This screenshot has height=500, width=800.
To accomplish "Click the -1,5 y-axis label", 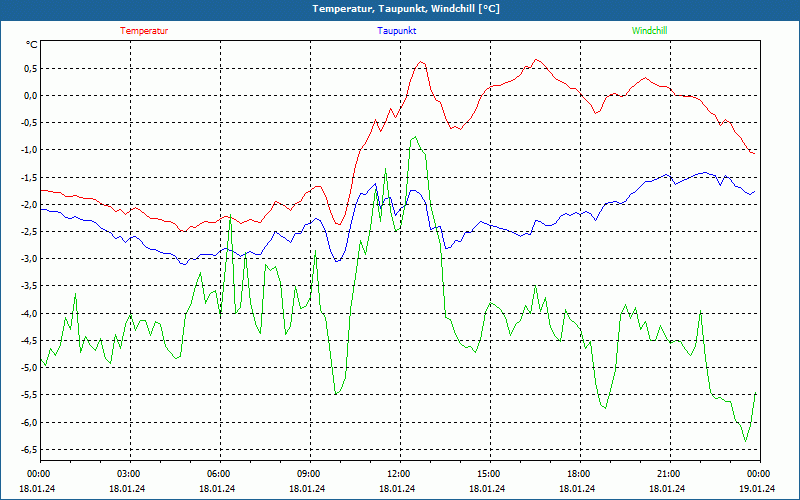I will 28,177.
